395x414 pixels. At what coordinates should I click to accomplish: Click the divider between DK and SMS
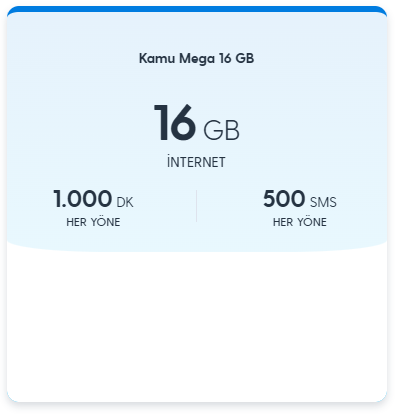[x=196, y=206]
